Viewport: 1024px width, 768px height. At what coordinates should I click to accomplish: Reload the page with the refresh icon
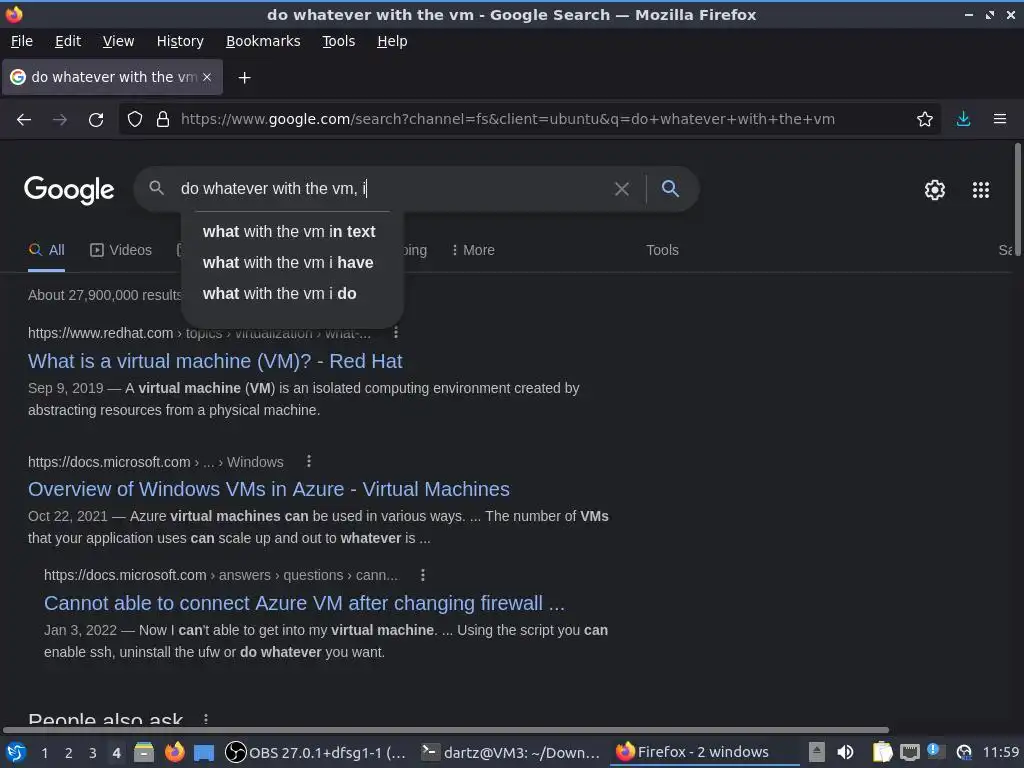(96, 120)
